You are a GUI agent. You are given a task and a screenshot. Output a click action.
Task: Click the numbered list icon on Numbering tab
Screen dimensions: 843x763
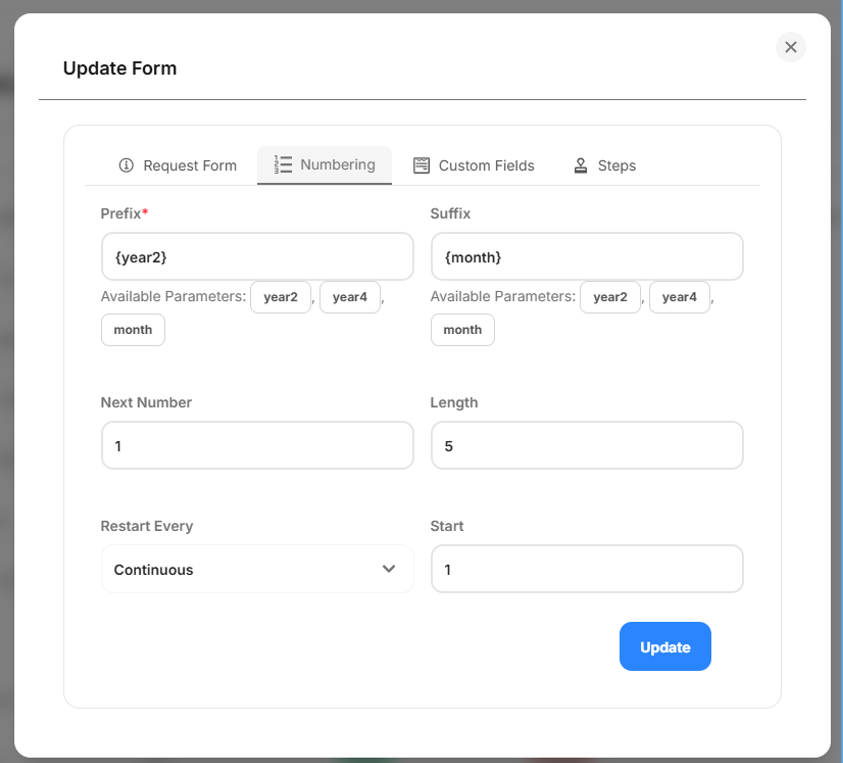[x=283, y=165]
